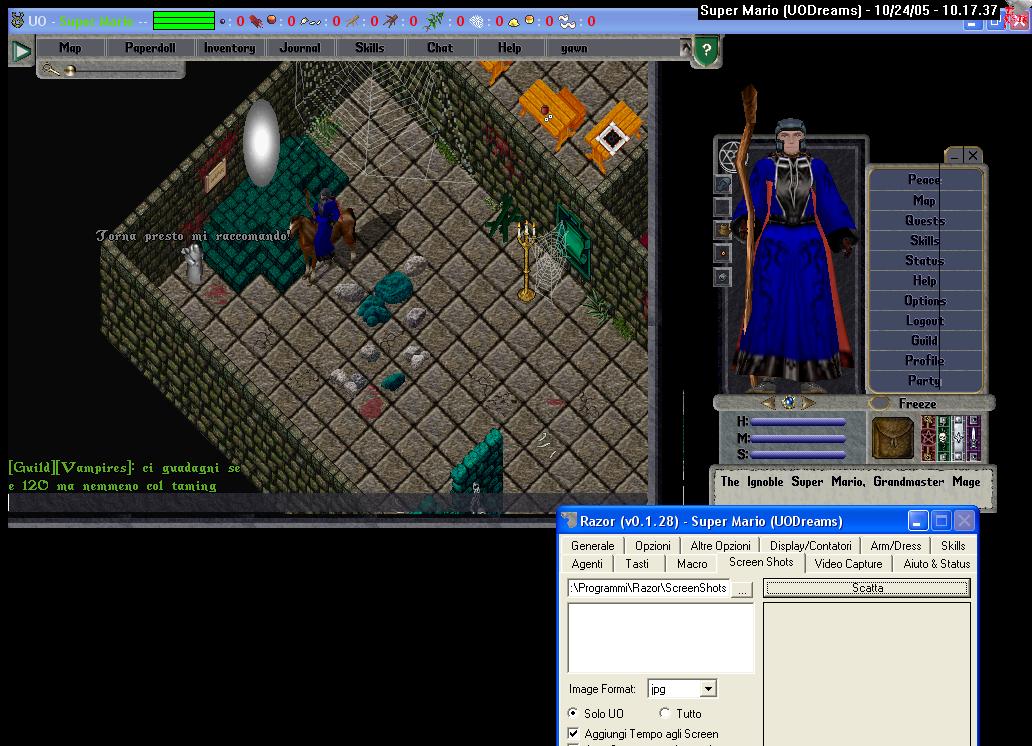Viewport: 1032px width, 746px height.
Task: Select the Tutto radio button
Action: pos(681,714)
